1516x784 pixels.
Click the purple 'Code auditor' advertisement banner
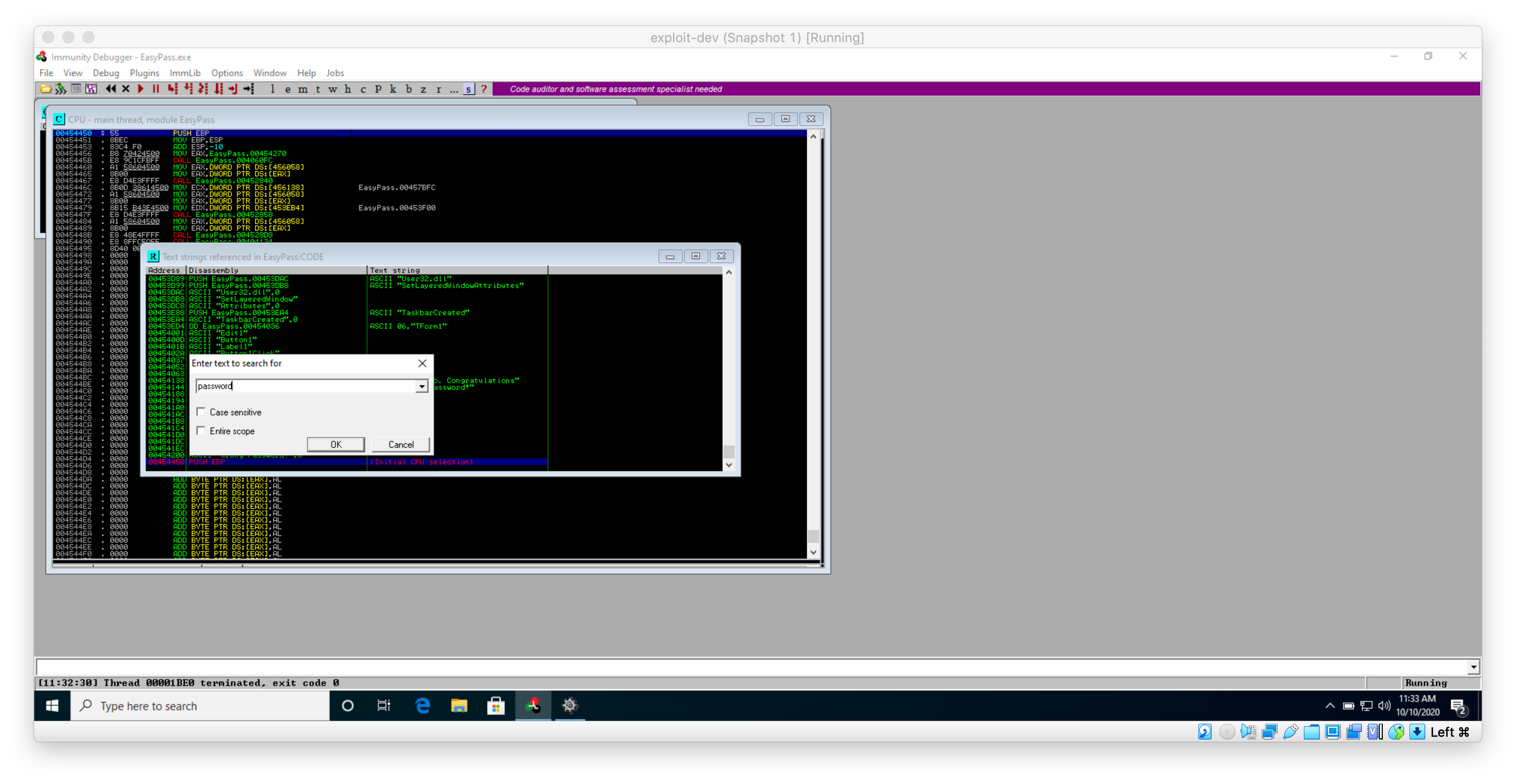pos(986,89)
